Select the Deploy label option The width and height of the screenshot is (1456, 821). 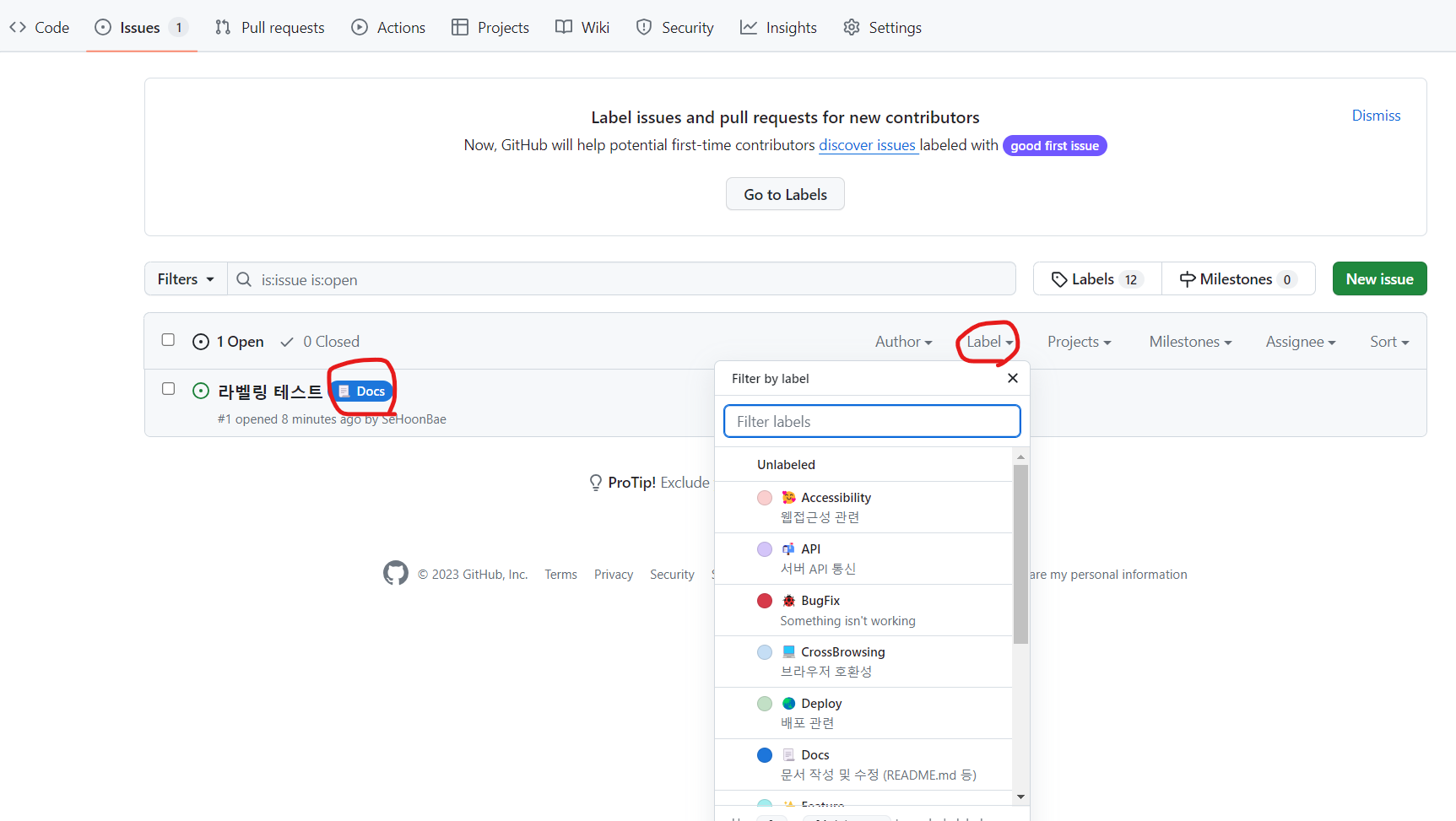coord(863,713)
